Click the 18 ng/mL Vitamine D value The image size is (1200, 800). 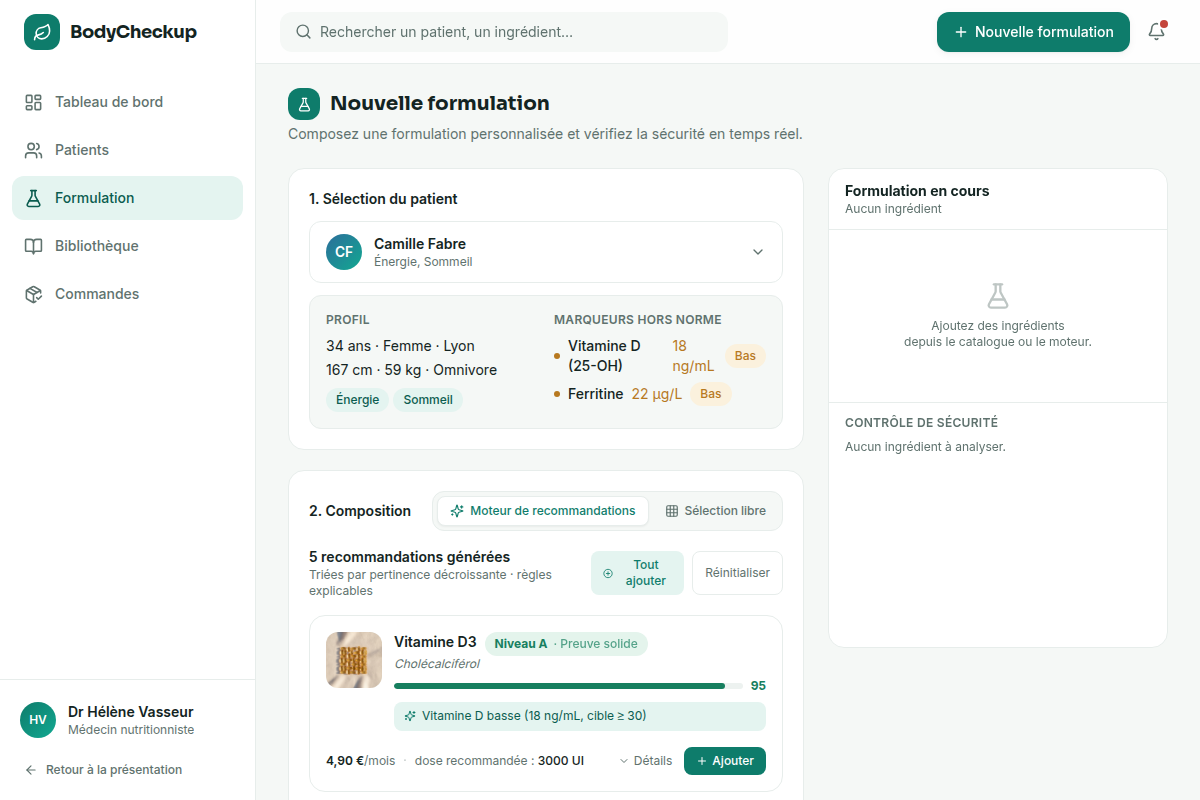pos(693,356)
